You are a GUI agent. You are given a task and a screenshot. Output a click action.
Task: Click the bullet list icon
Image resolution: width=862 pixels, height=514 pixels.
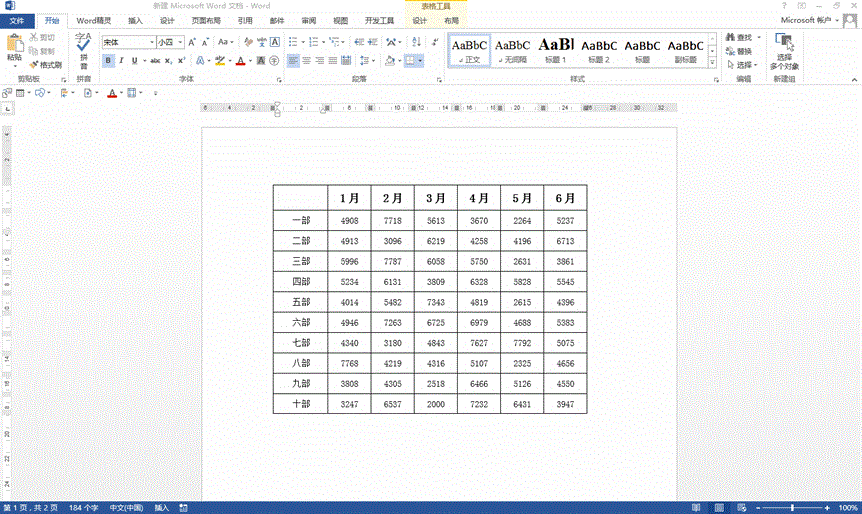(x=292, y=42)
